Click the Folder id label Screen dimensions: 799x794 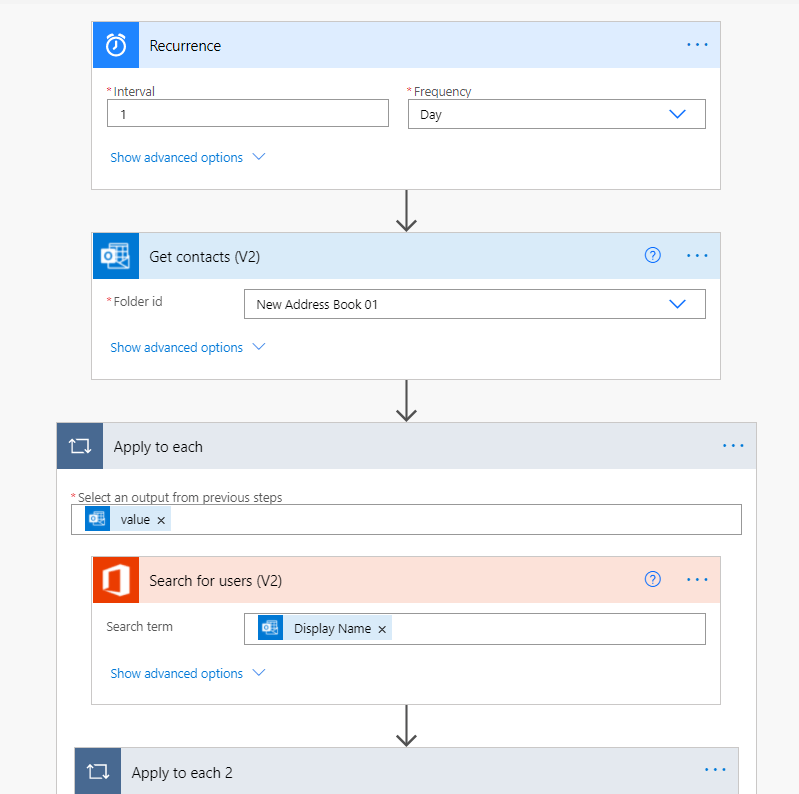tap(138, 302)
